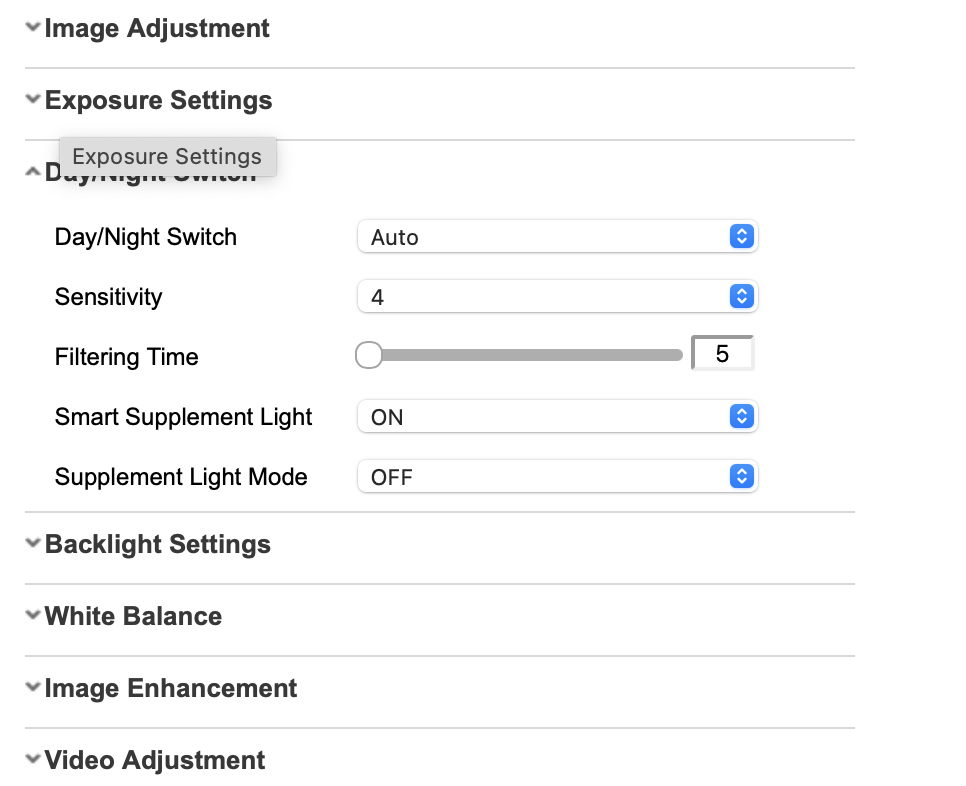Screen dimensions: 966x786
Task: Click the Filtering Time slider handle
Action: (369, 355)
